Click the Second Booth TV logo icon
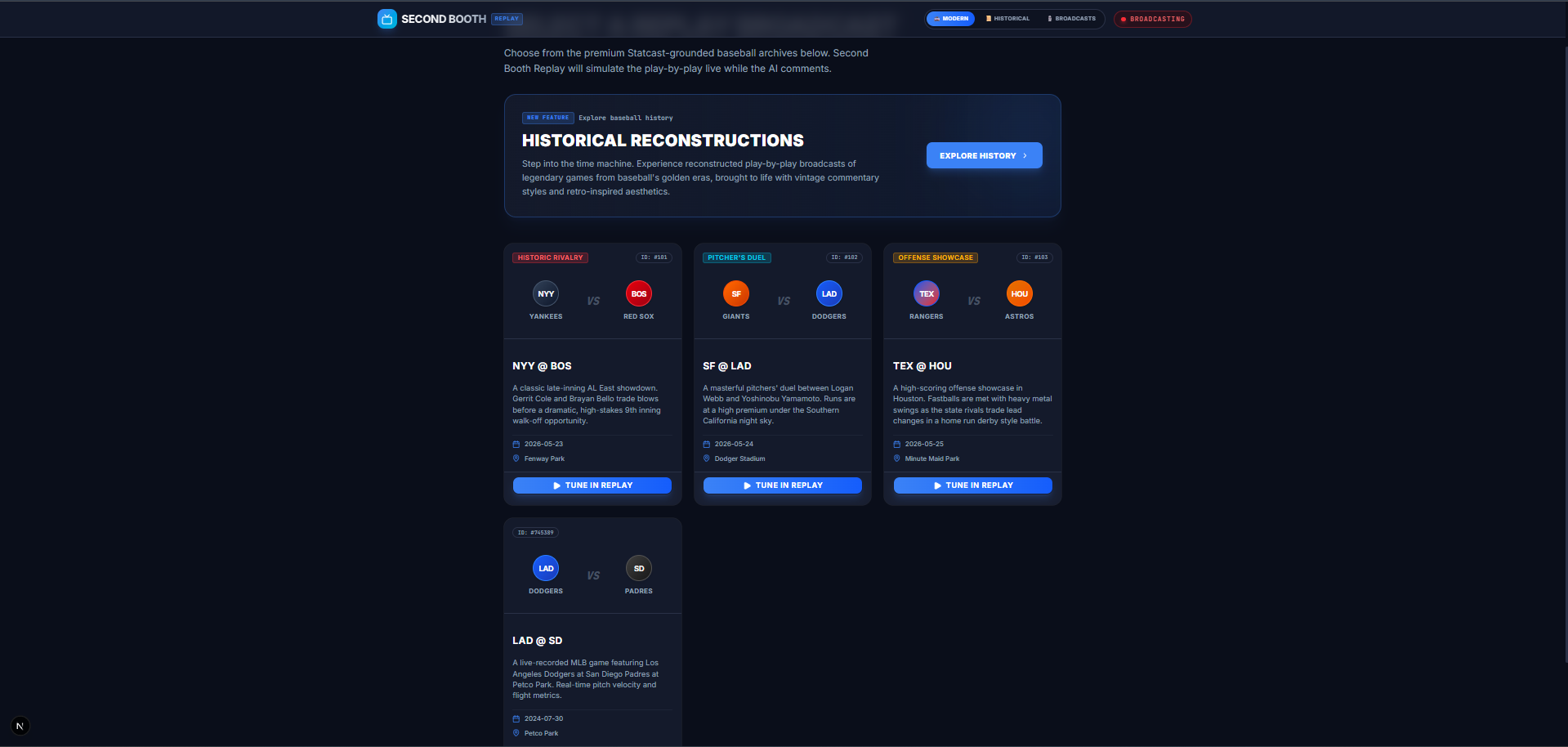Viewport: 1568px width, 747px height. pos(386,19)
